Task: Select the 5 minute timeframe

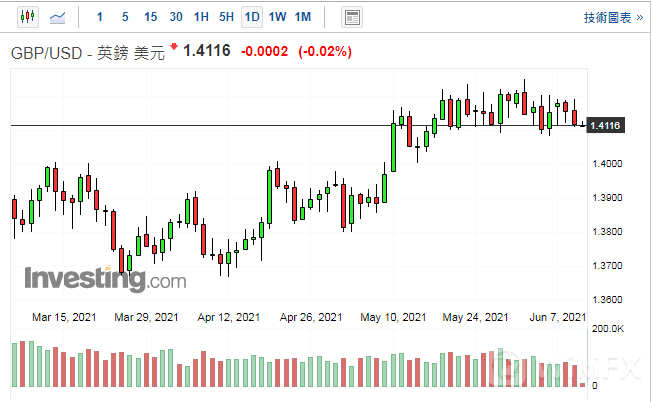Action: (124, 17)
